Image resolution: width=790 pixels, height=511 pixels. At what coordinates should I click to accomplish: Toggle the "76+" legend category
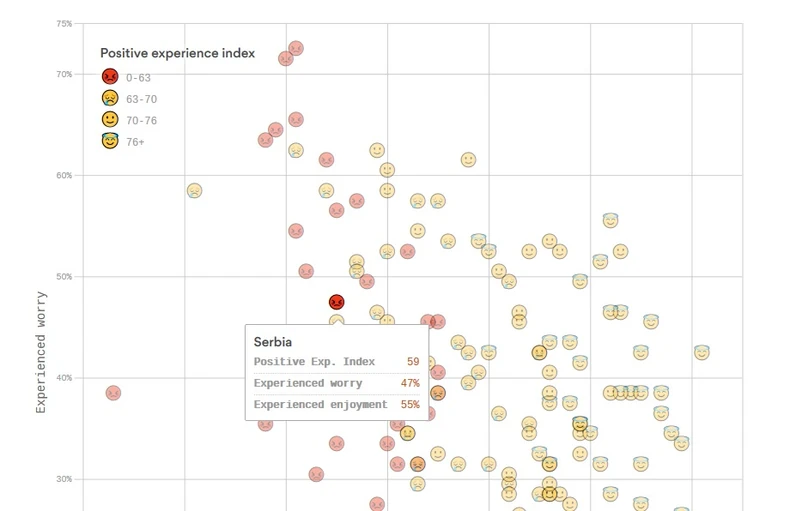coord(135,143)
